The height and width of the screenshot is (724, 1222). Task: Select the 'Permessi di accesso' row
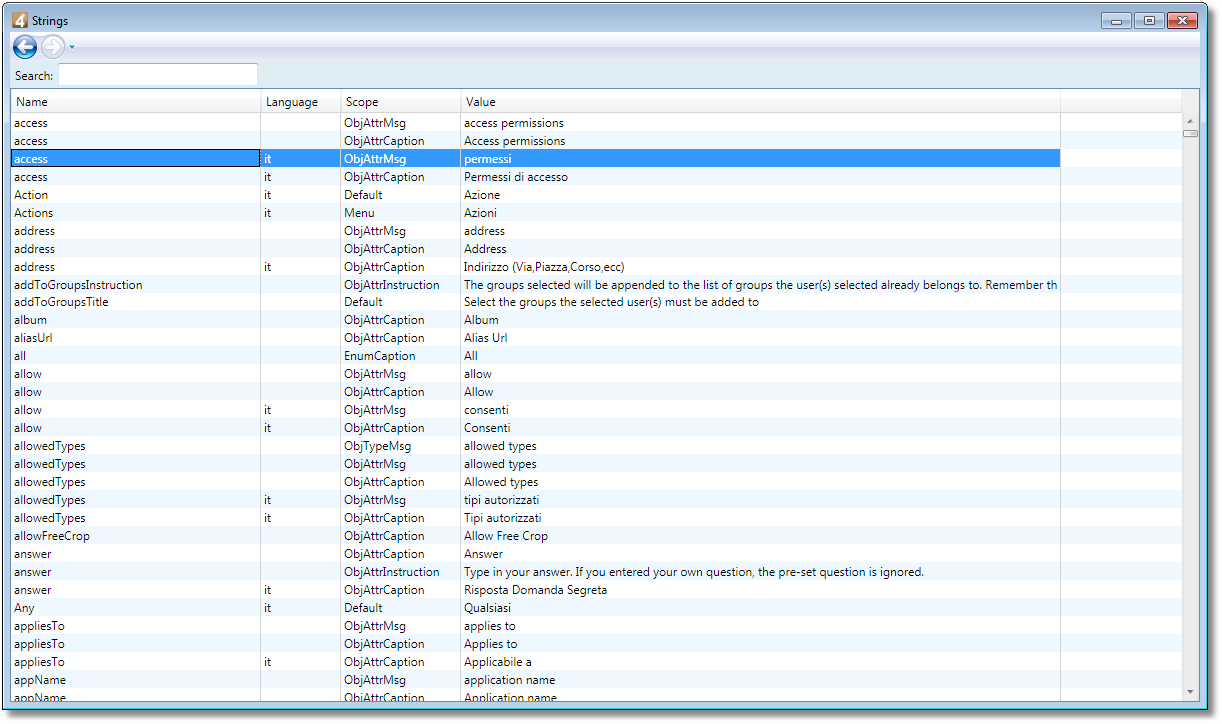535,177
